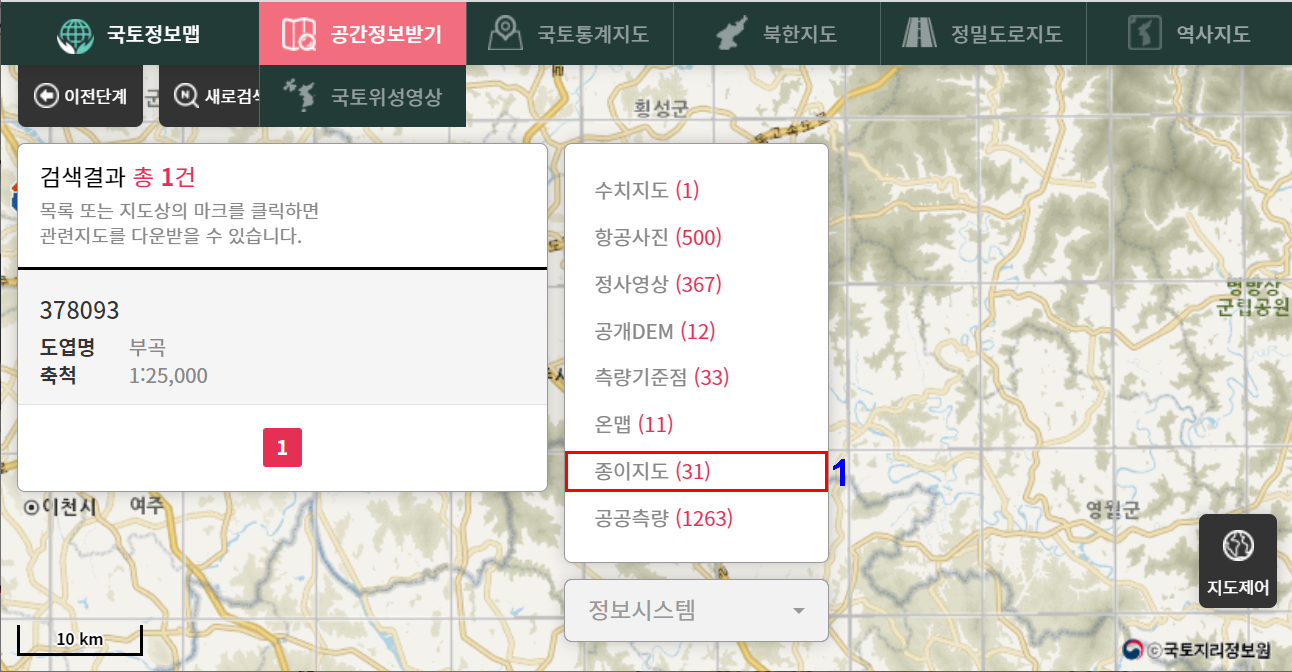Click the 영월군 label on the map

pos(1113,511)
